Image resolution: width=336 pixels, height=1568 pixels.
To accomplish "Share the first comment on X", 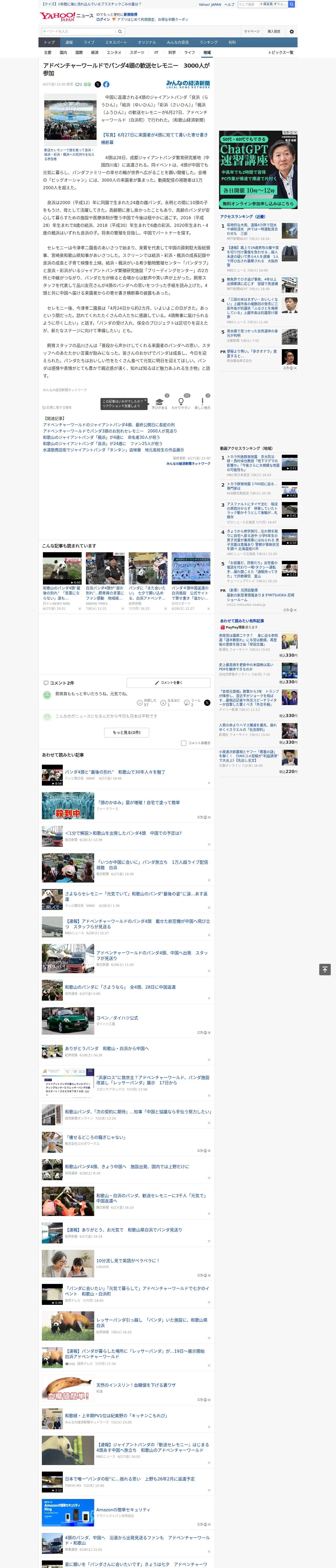I will [207, 702].
